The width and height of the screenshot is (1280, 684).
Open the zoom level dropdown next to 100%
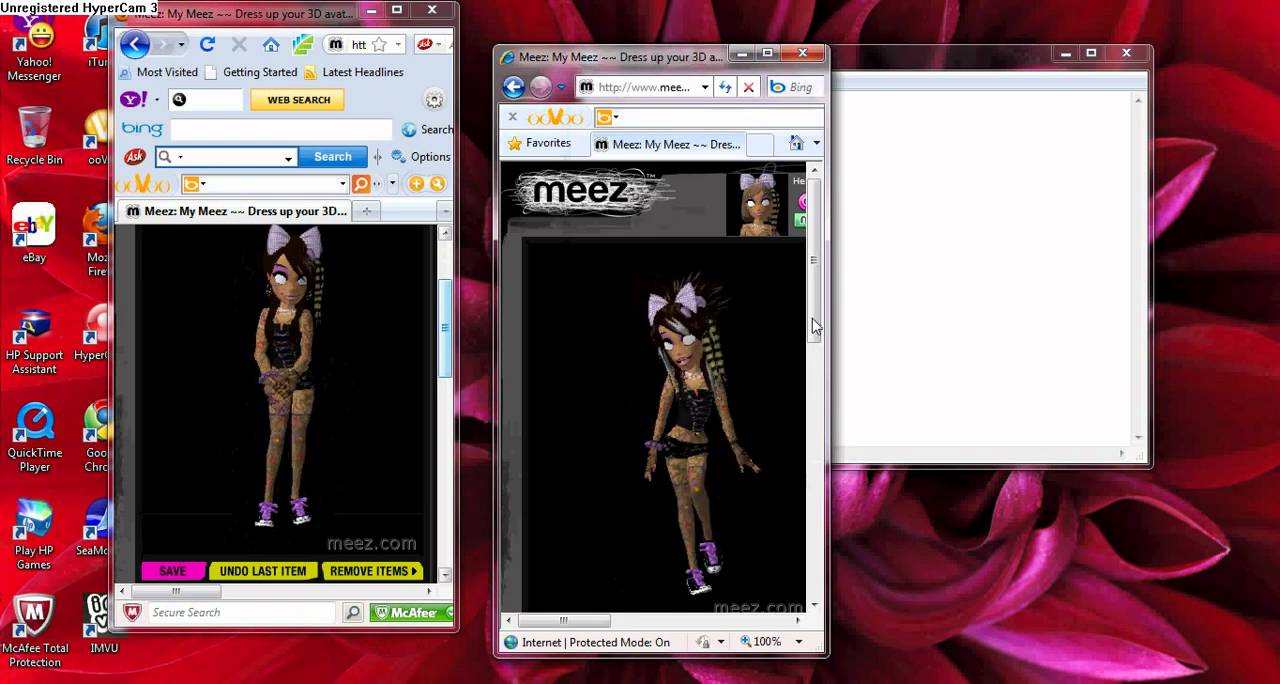click(798, 642)
